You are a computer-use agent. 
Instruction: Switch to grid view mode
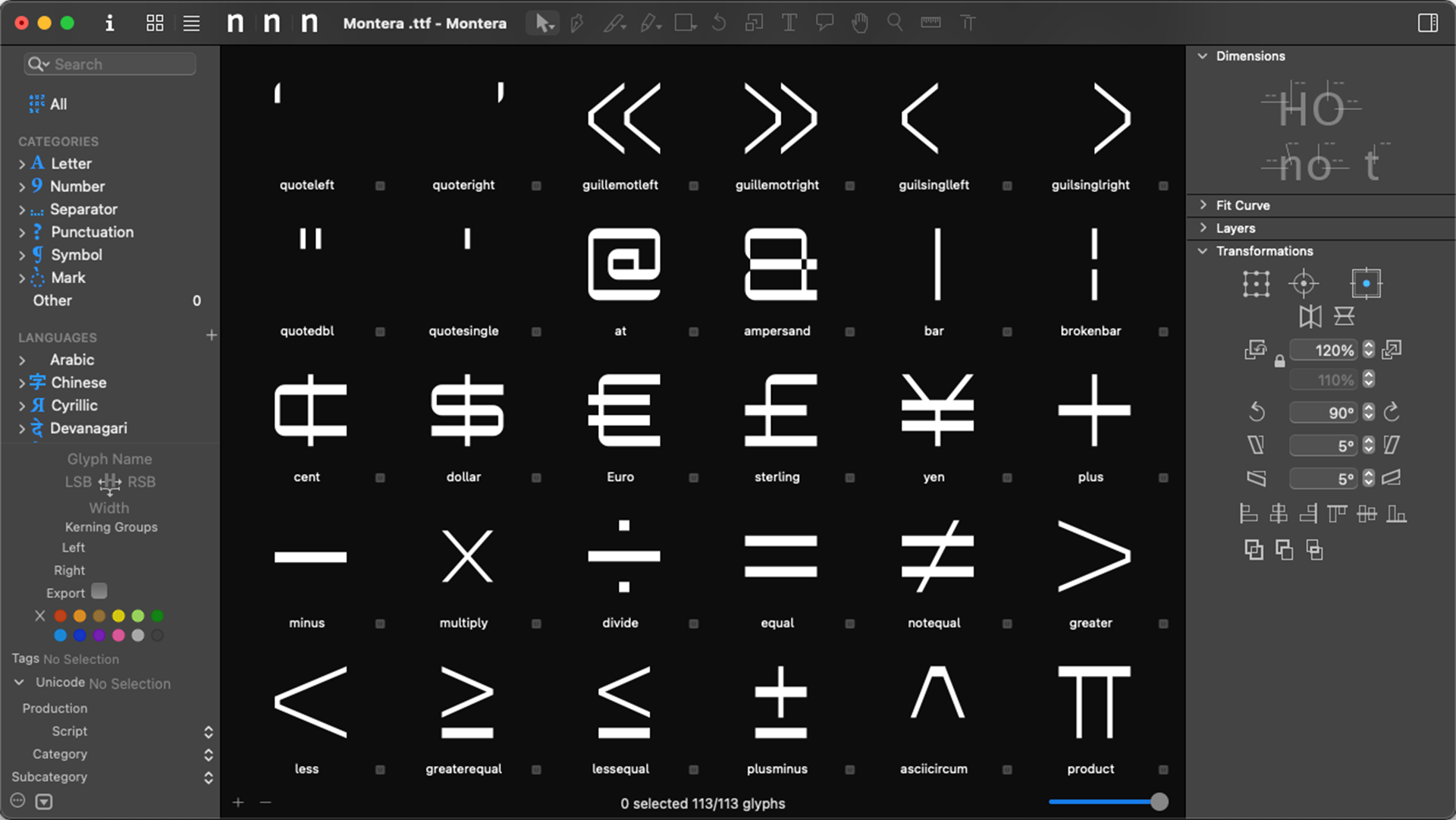pos(155,23)
